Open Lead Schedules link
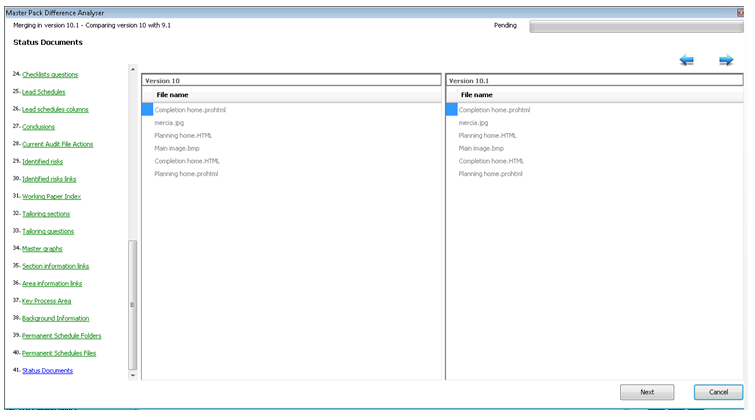The height and width of the screenshot is (420, 755). tap(43, 92)
